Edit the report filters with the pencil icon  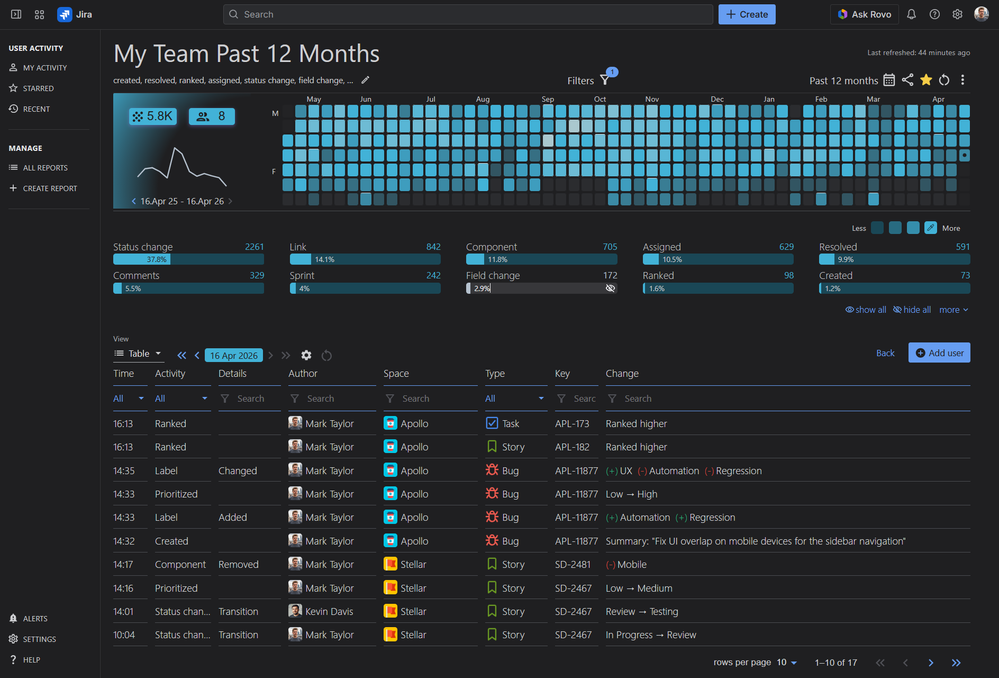[x=364, y=80]
